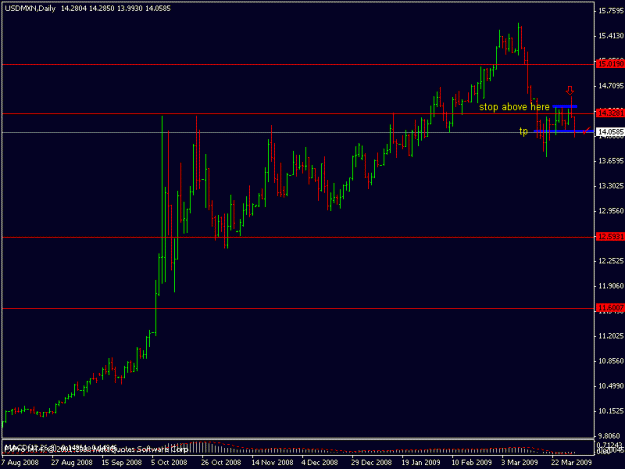
Task: Click the open price 14.2804 in header
Action: (x=73, y=8)
